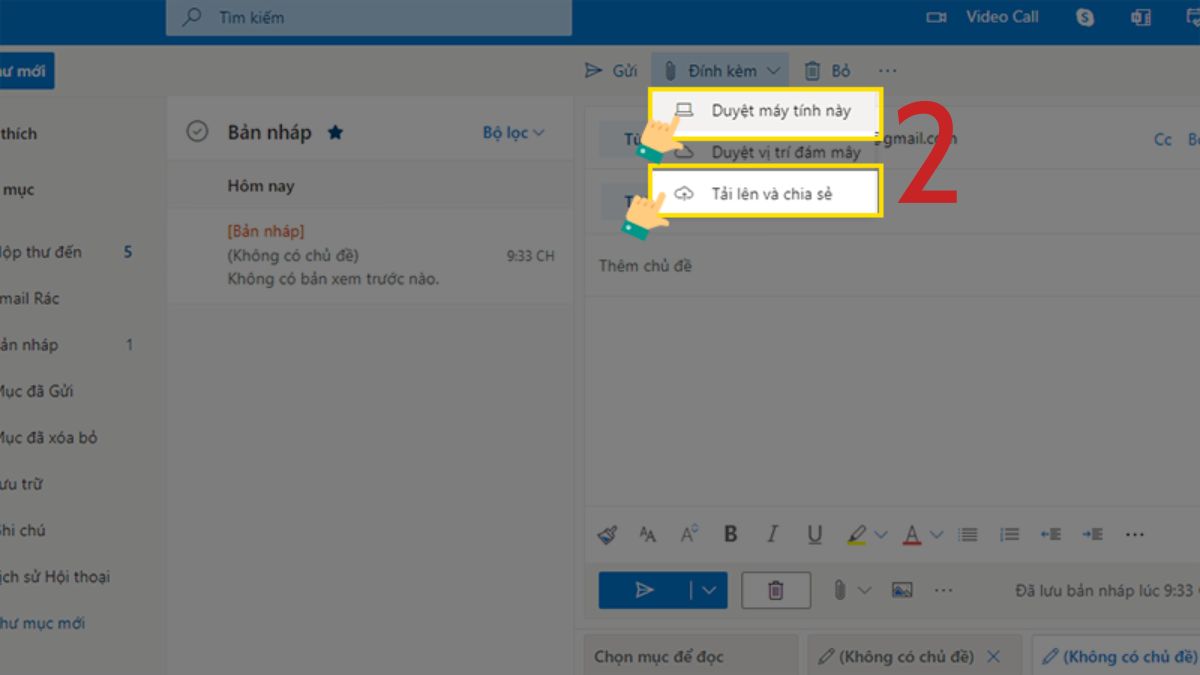This screenshot has width=1200, height=675.
Task: Open the top toolbar more options ellipsis
Action: [x=888, y=71]
